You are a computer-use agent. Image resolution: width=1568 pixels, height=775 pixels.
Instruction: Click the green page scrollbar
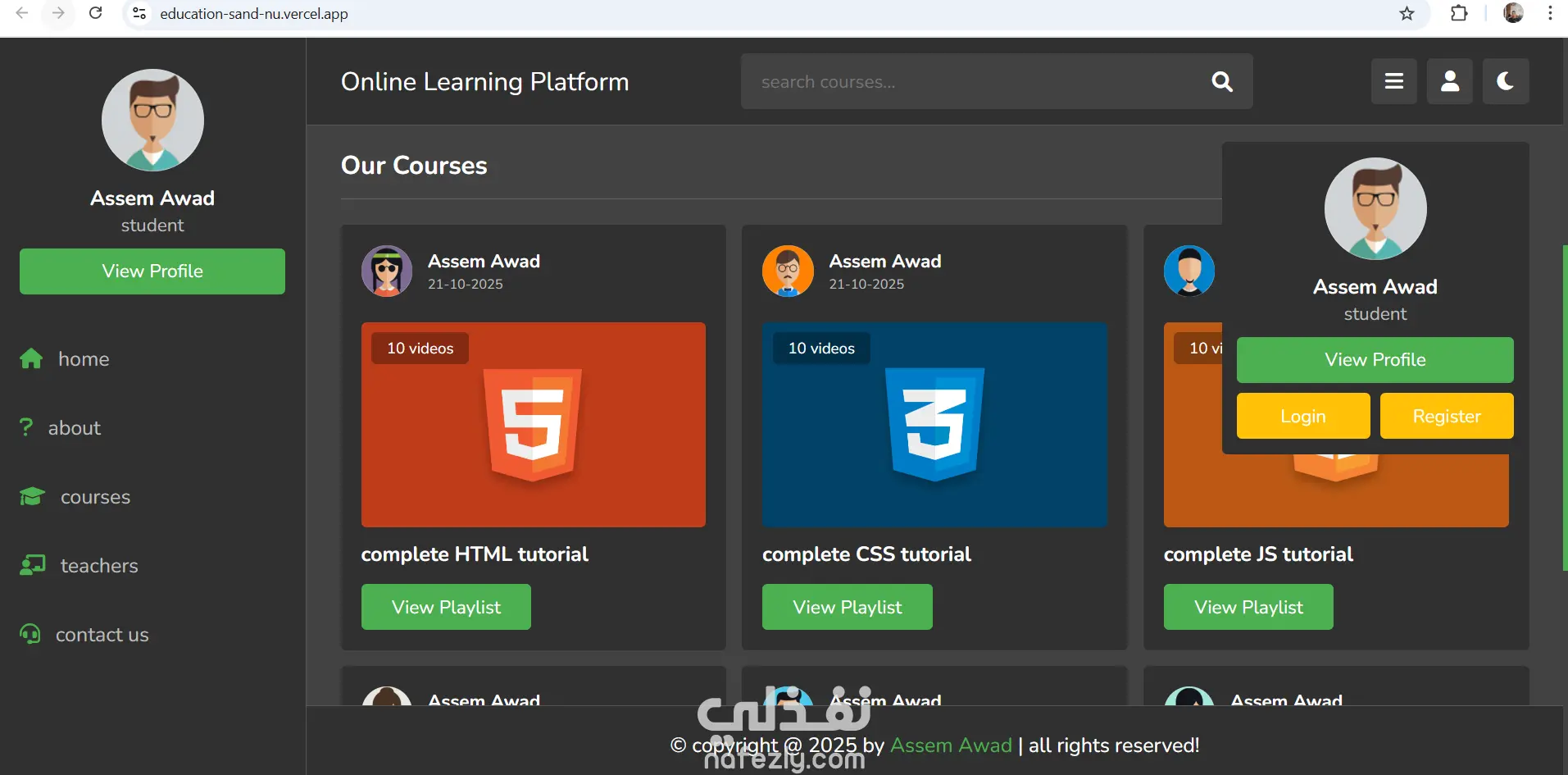coord(1565,408)
